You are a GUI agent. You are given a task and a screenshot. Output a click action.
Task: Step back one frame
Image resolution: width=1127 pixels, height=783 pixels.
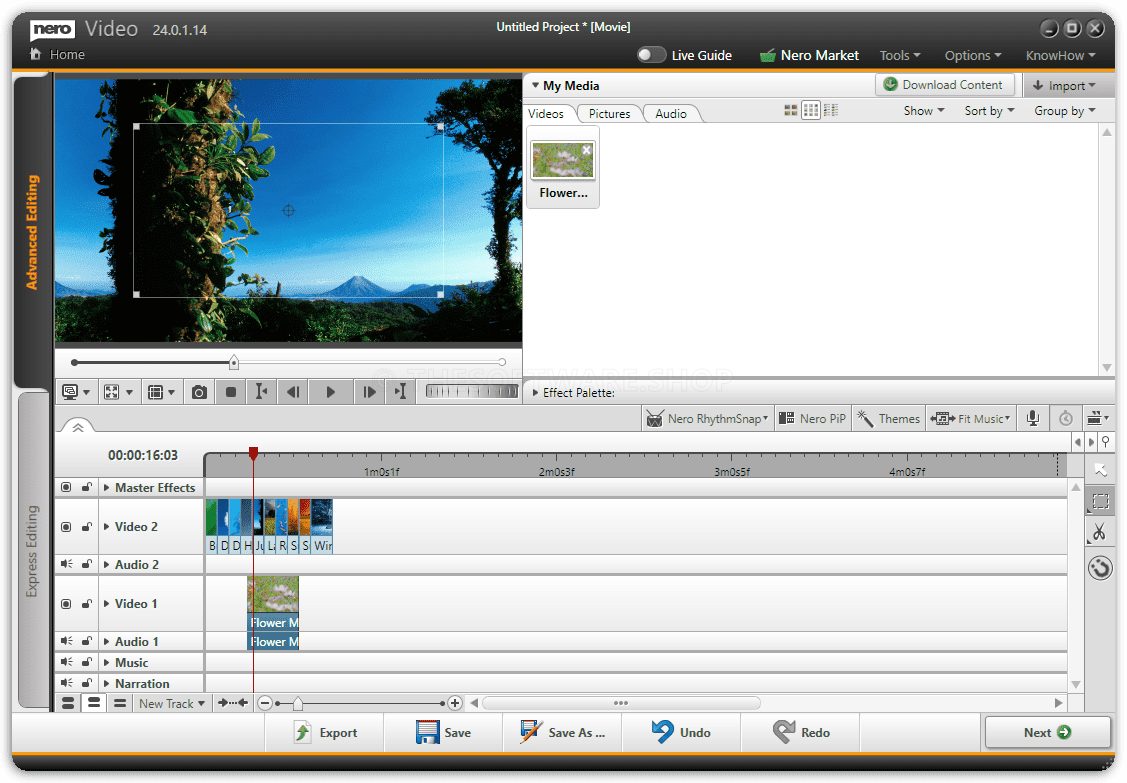coord(293,392)
